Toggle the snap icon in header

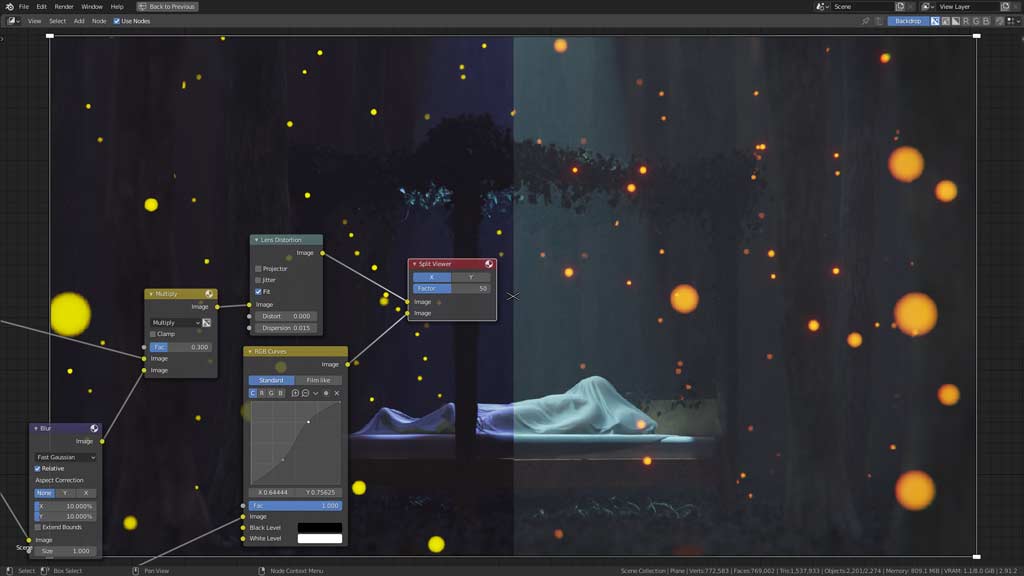(x=999, y=21)
